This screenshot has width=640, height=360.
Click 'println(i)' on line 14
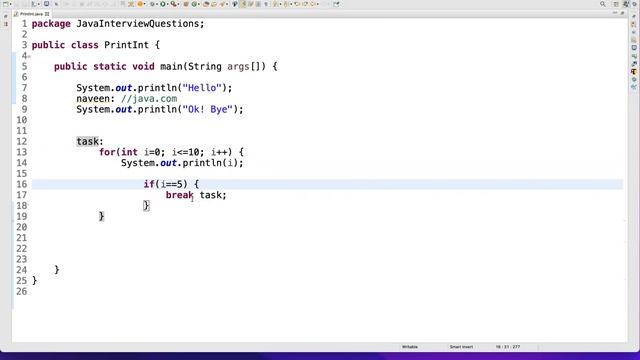click(210, 163)
